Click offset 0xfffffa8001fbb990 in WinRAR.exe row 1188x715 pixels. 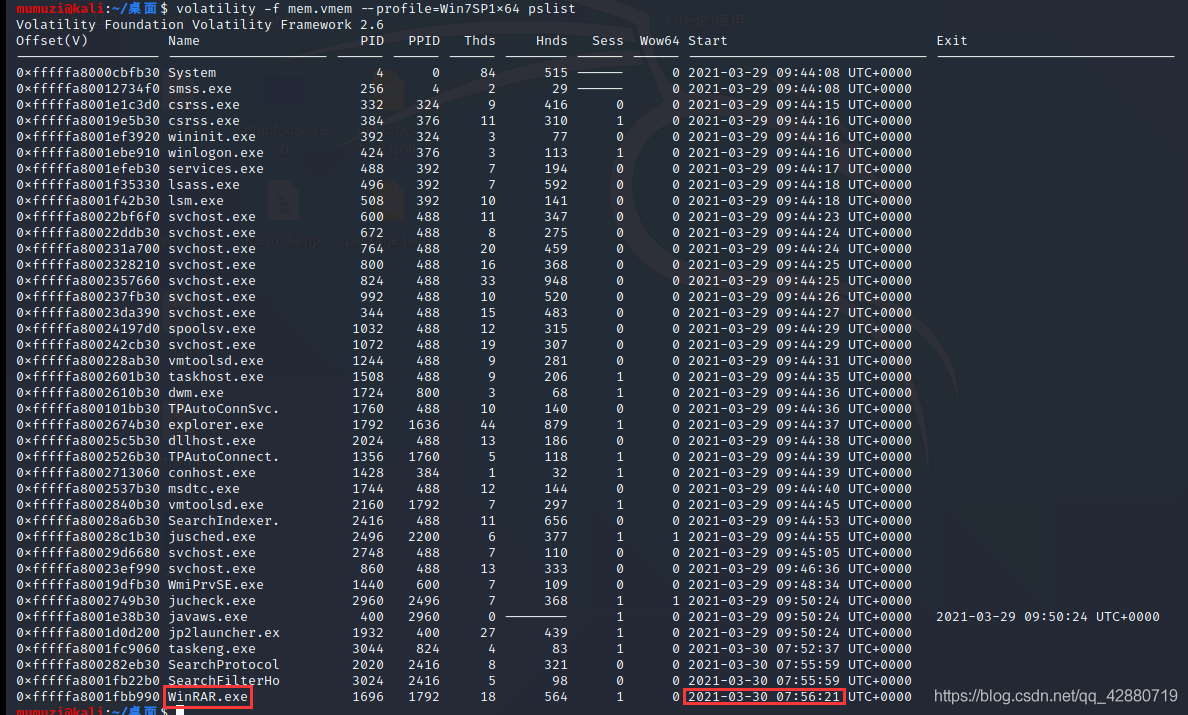tap(88, 696)
